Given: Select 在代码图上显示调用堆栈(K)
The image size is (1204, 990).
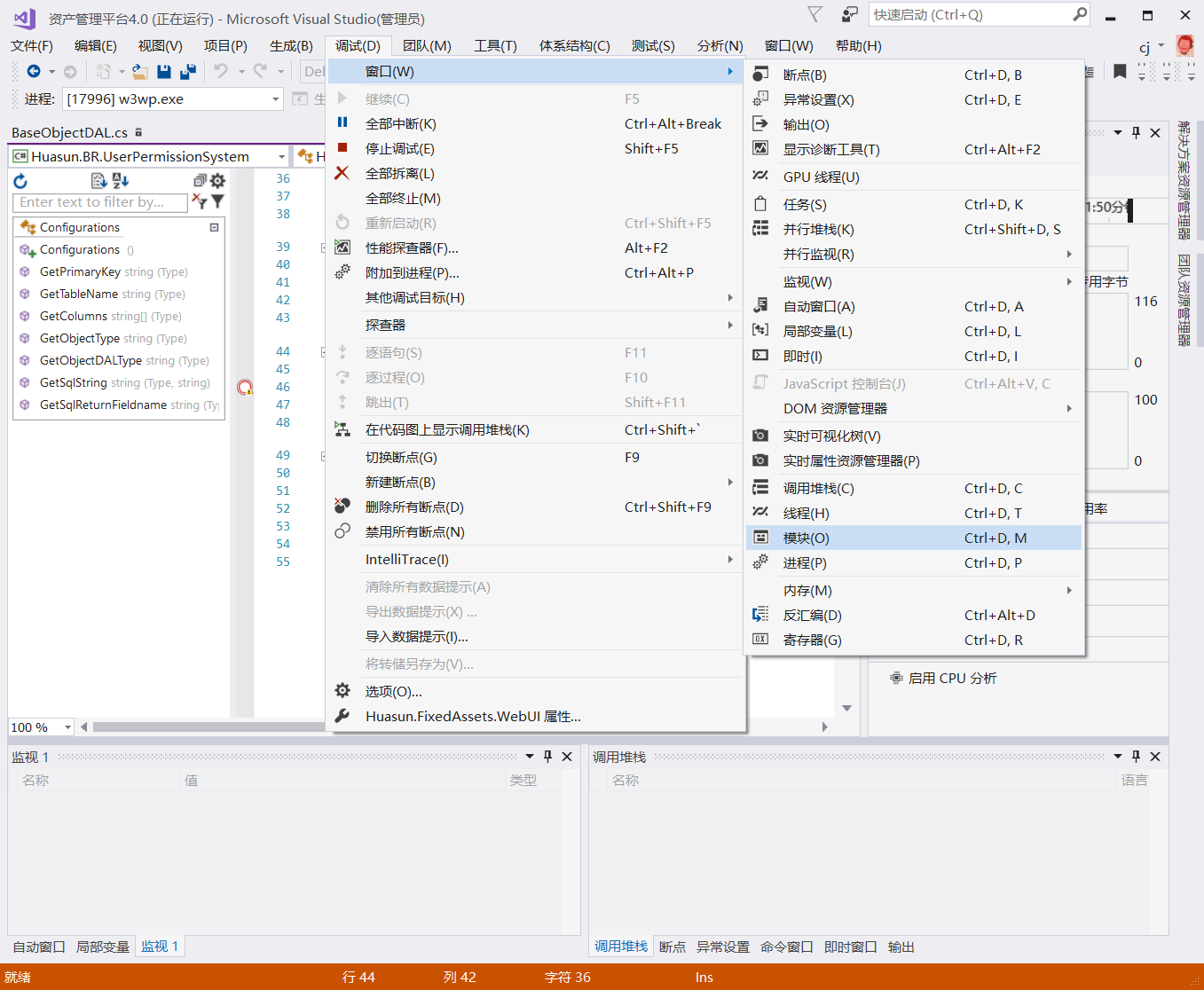Looking at the screenshot, I should (x=535, y=429).
